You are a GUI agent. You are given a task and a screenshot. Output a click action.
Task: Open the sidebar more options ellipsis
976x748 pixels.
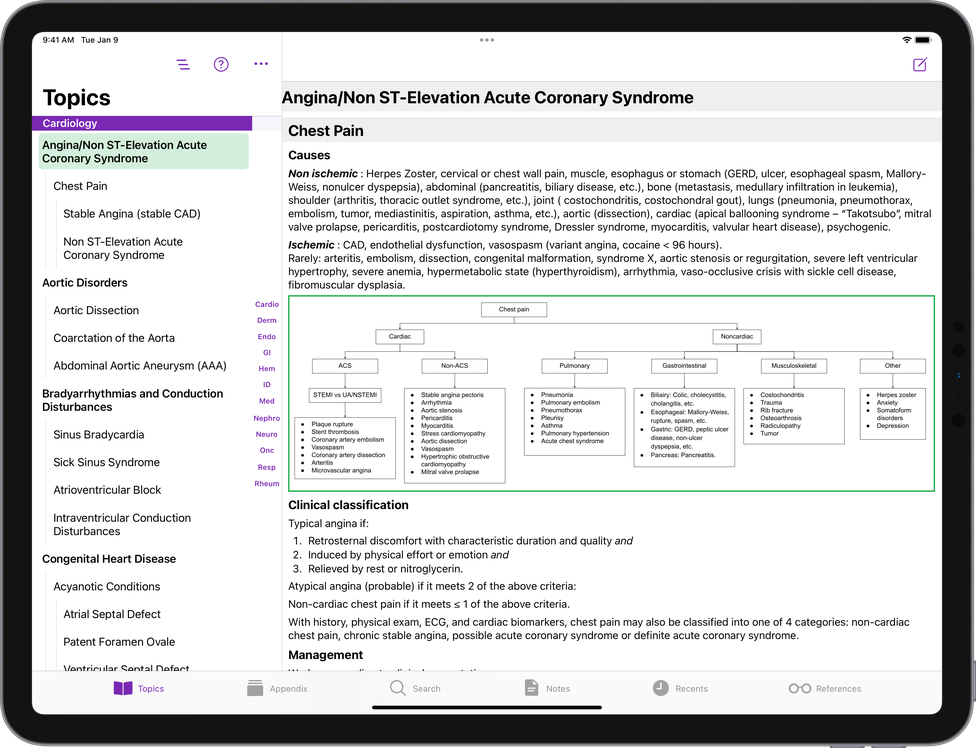[x=261, y=63]
